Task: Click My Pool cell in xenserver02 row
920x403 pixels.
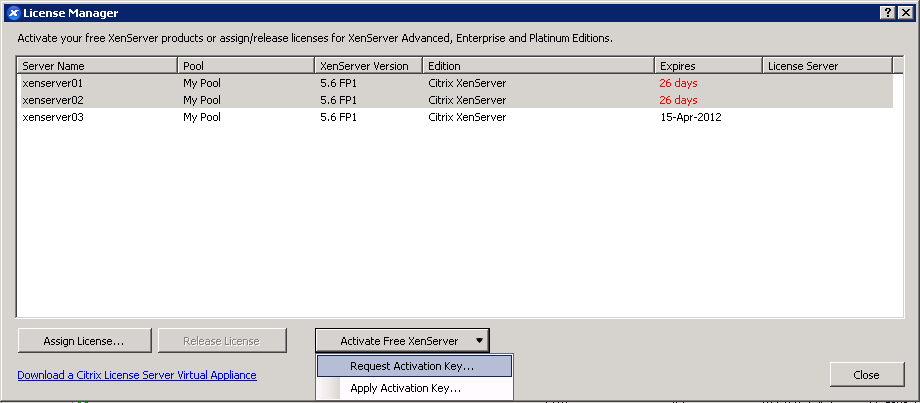Action: [202, 100]
